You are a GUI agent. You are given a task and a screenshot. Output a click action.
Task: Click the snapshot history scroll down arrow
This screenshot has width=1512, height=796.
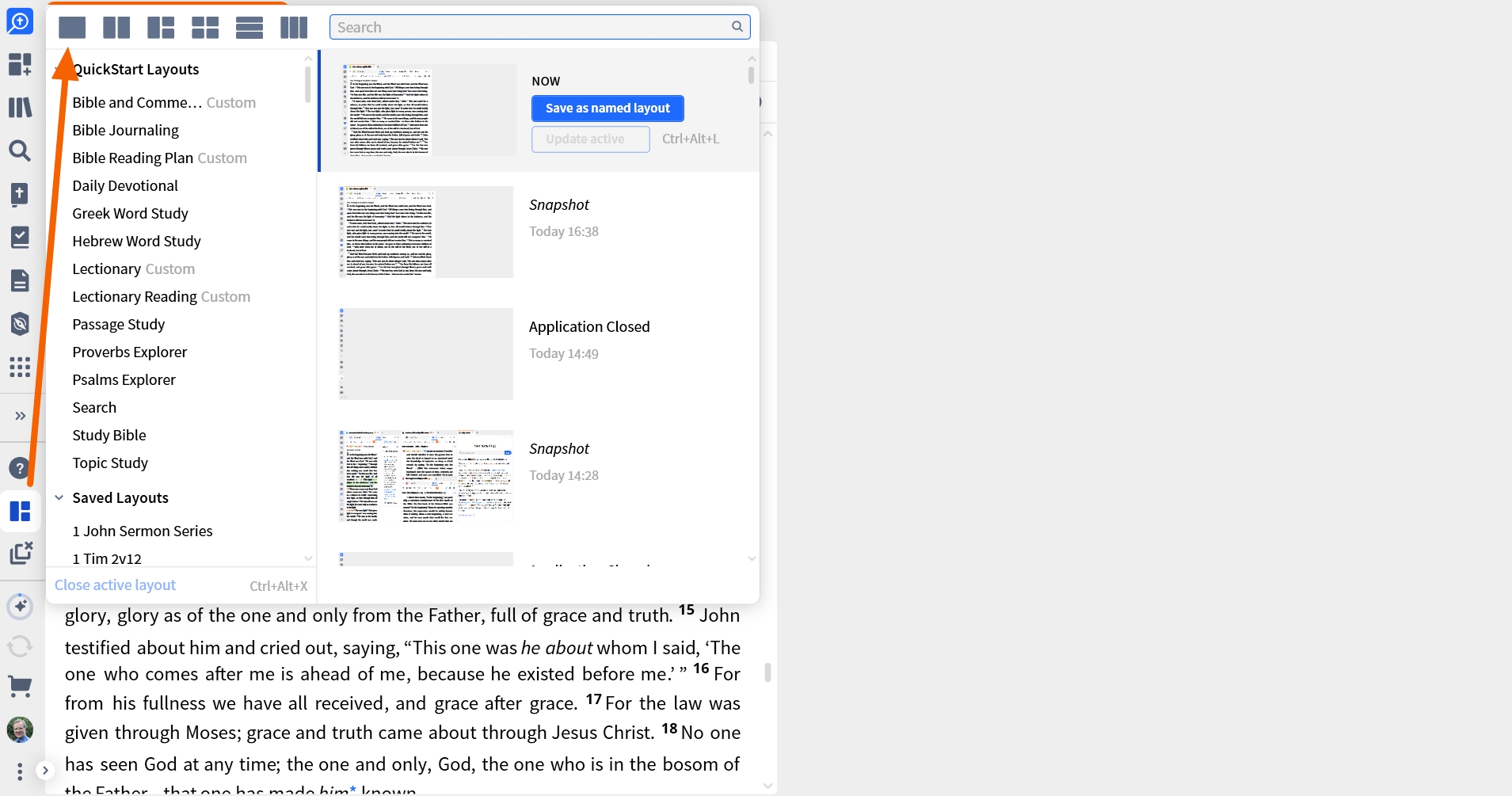(x=752, y=558)
